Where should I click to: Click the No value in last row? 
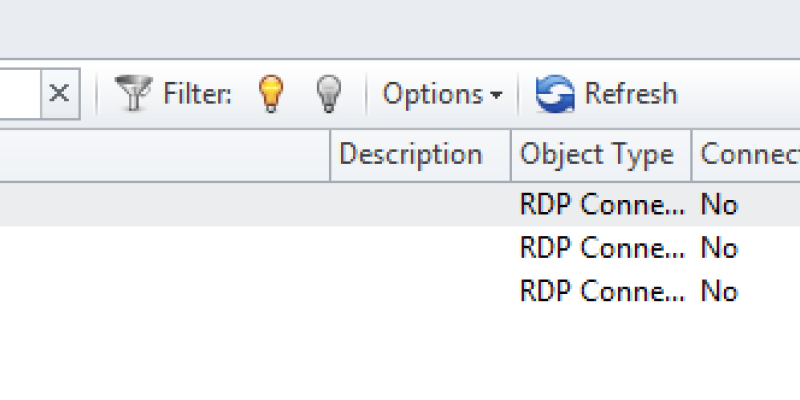pyautogui.click(x=719, y=292)
